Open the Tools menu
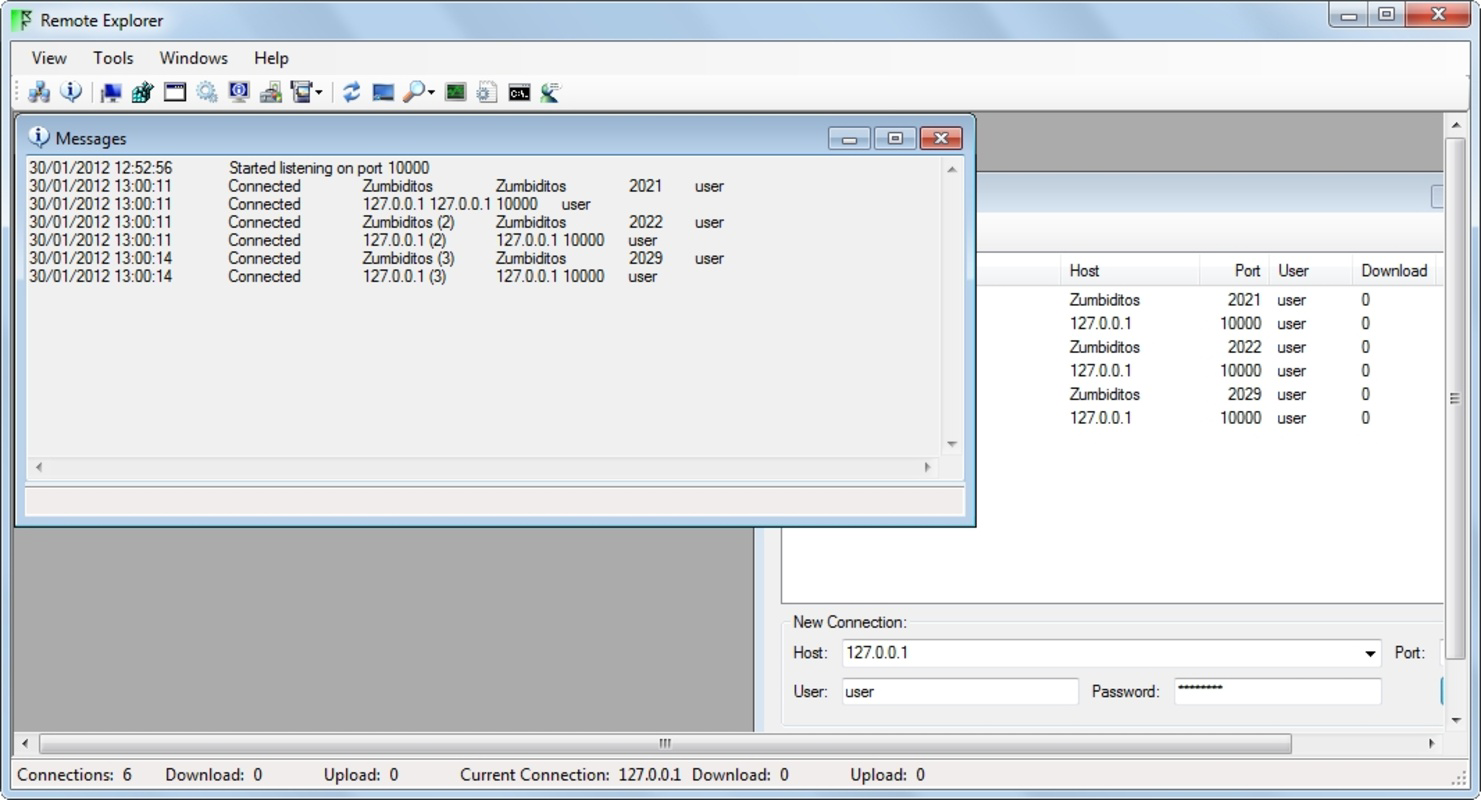Screen dimensions: 1481x800 112,58
